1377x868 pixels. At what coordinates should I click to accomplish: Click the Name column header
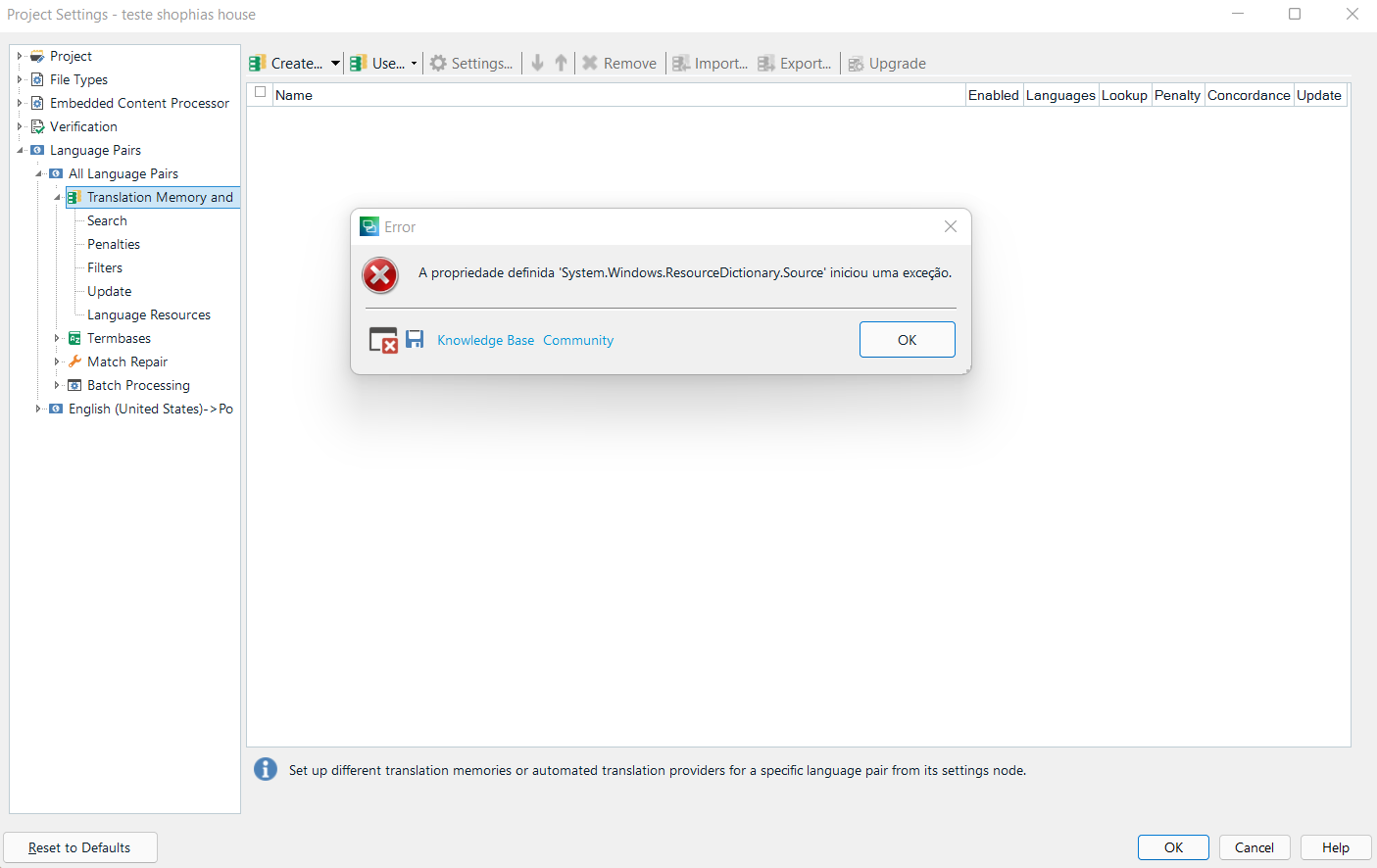point(619,95)
